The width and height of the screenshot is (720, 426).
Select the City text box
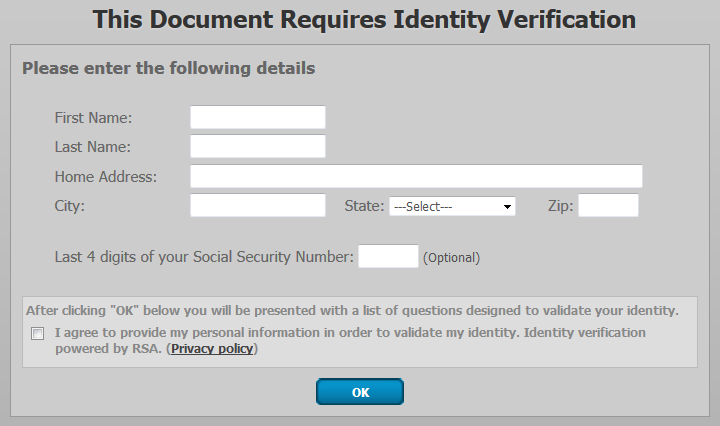pyautogui.click(x=258, y=206)
